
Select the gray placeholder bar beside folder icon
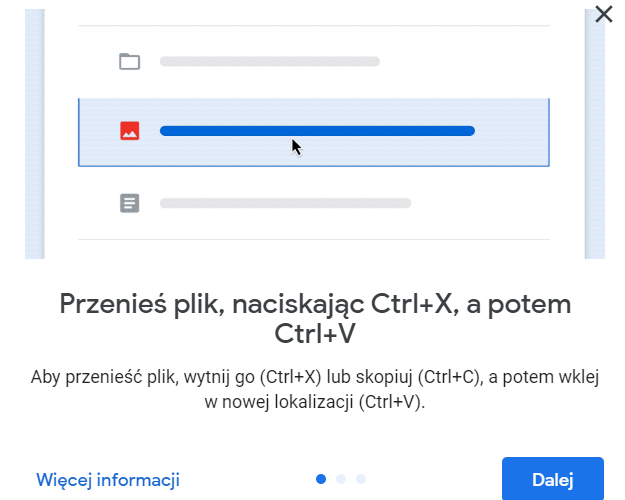coord(270,61)
